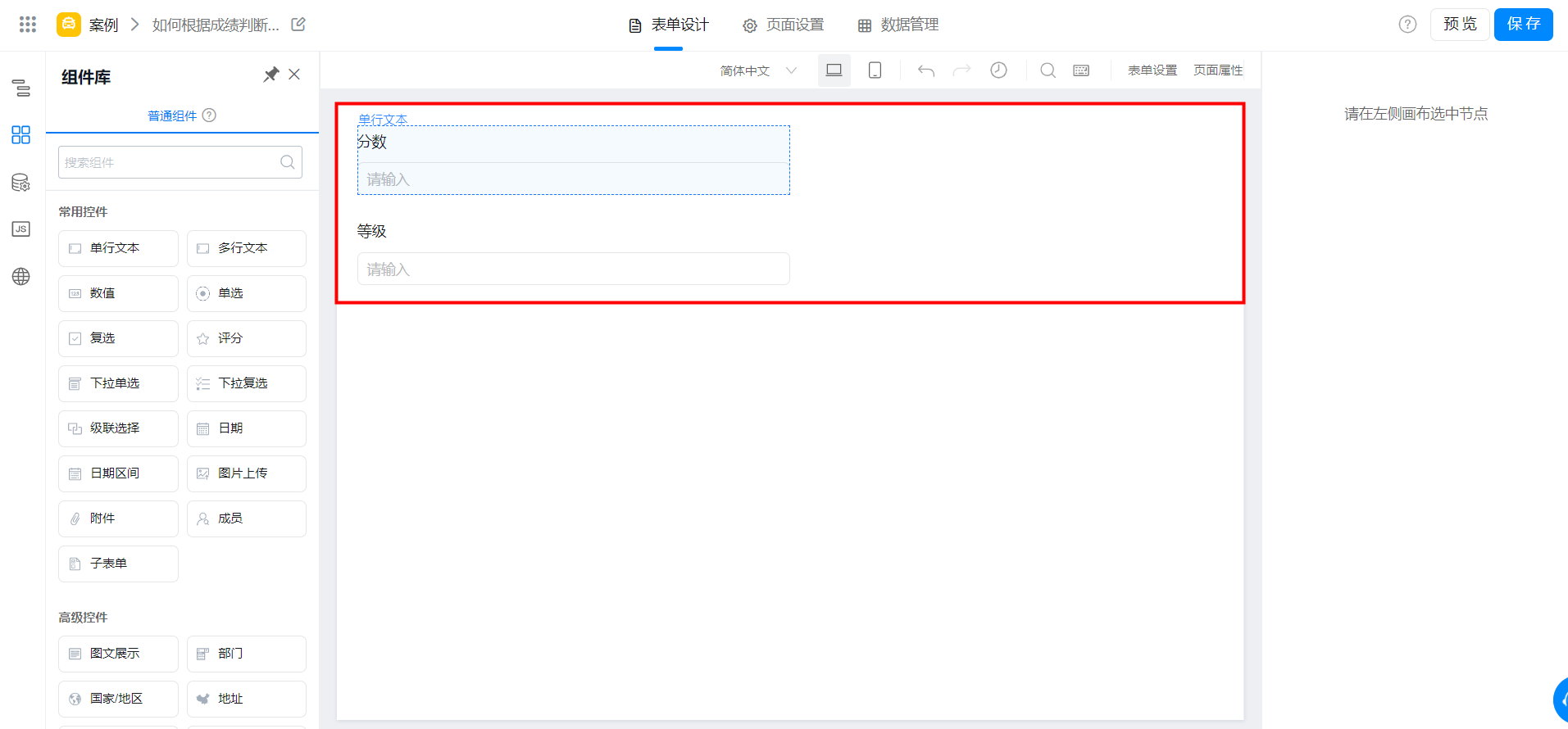Pick the 部门 component
This screenshot has height=729, width=1568.
[247, 654]
